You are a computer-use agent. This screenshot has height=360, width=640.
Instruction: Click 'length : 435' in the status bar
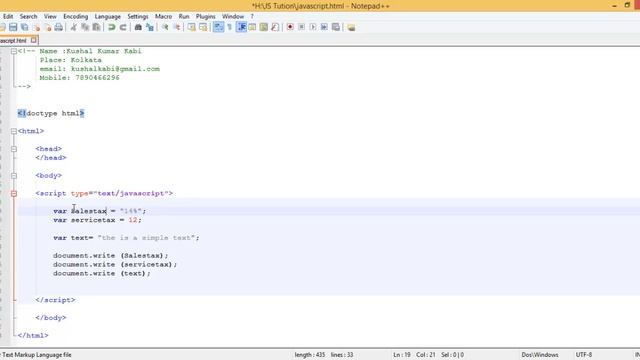[310, 355]
